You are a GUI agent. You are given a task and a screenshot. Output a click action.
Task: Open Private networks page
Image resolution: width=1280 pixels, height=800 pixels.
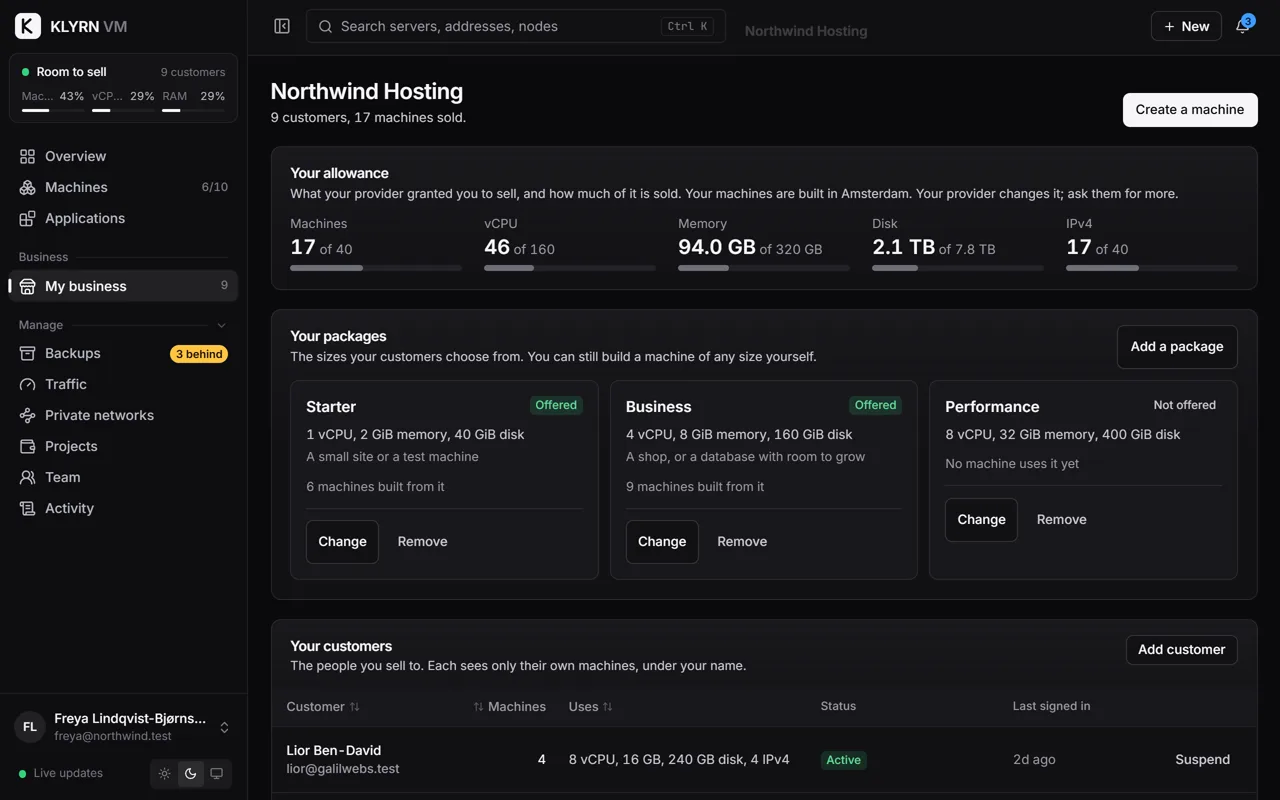coord(123,415)
